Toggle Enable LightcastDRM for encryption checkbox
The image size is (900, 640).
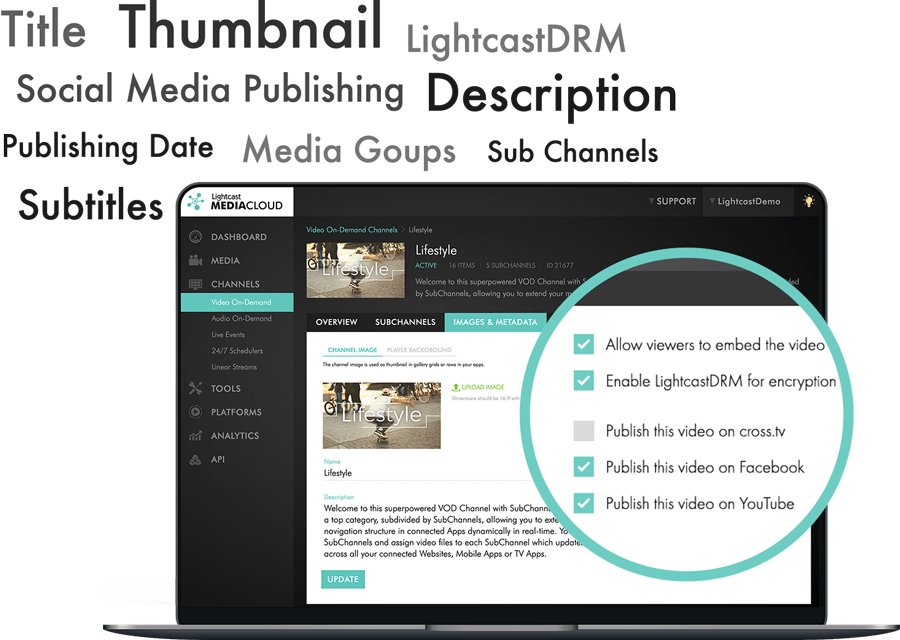click(x=584, y=381)
